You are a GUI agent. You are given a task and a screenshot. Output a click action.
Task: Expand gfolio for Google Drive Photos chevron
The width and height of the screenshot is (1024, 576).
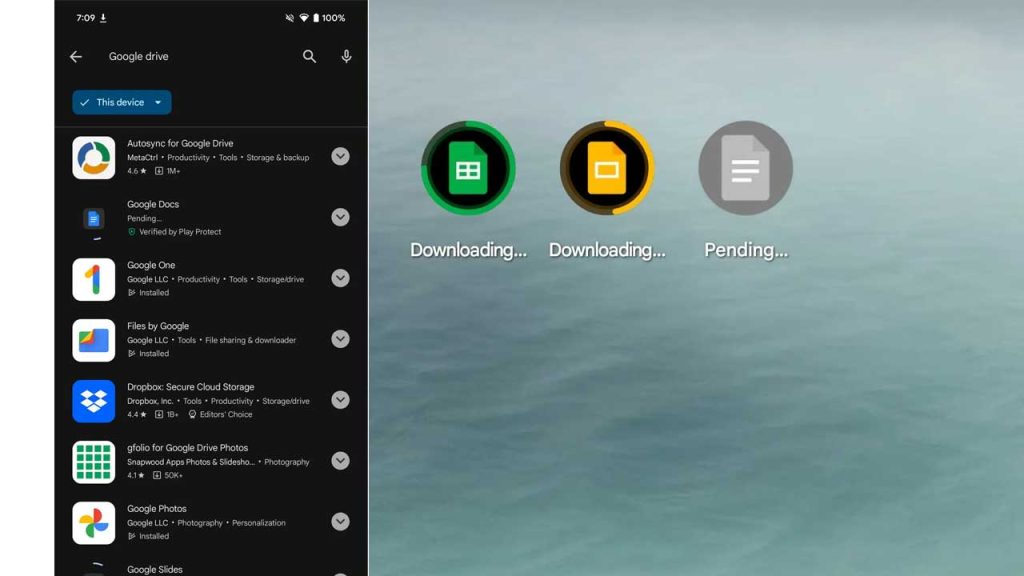[340, 461]
